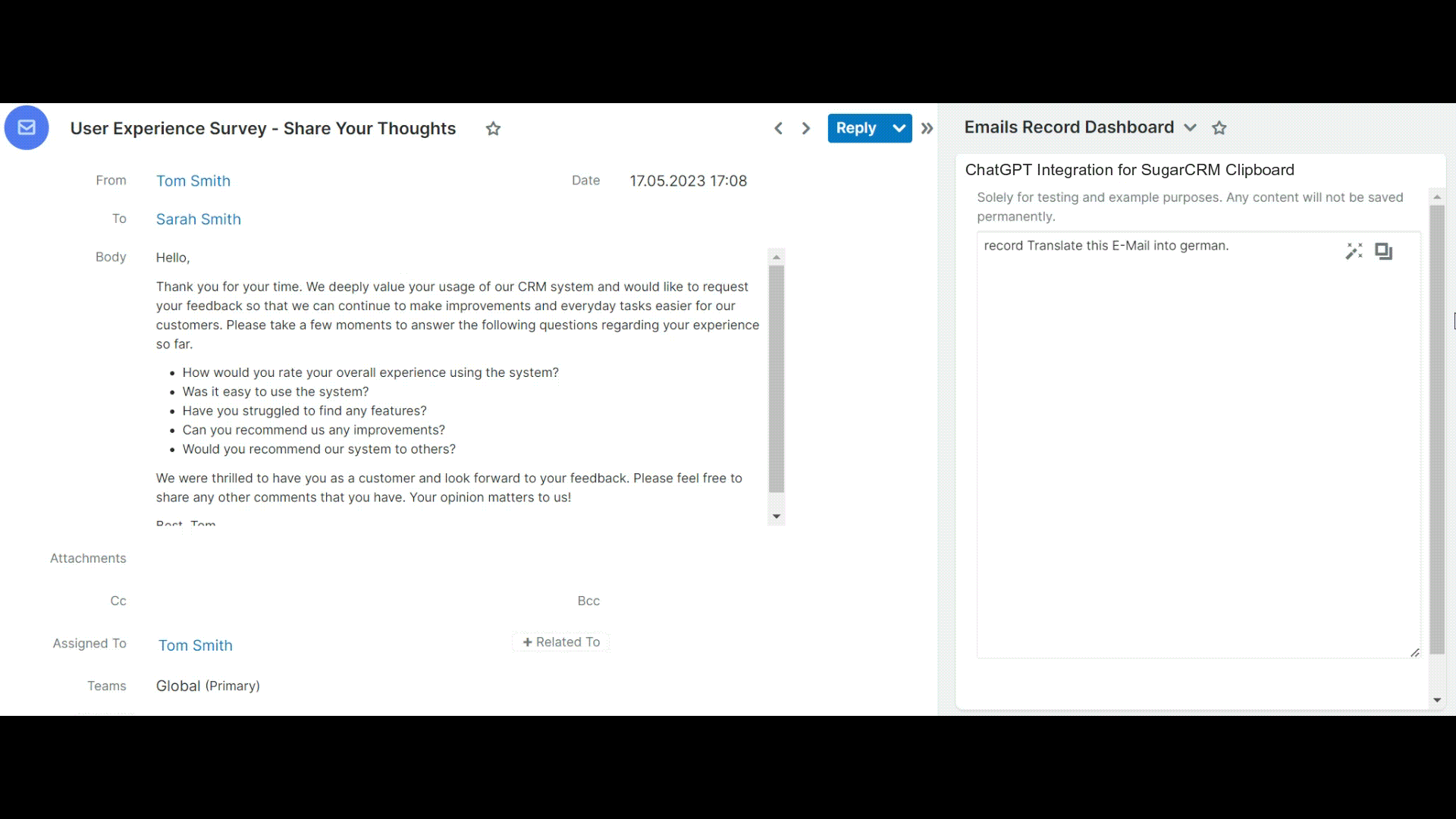Click Tom Smith in Assigned To field
Screen dimensions: 1456x819
pyautogui.click(x=195, y=645)
